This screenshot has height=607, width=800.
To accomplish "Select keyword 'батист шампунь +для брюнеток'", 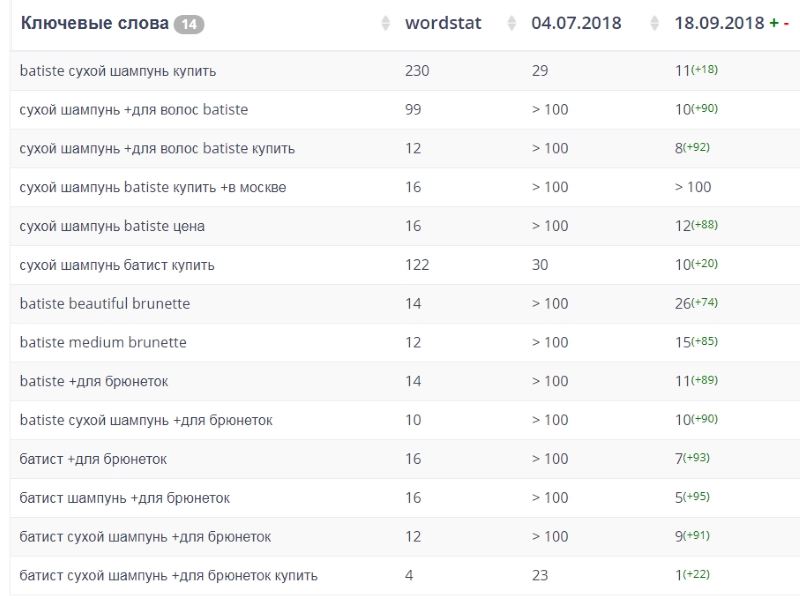I will pos(124,498).
